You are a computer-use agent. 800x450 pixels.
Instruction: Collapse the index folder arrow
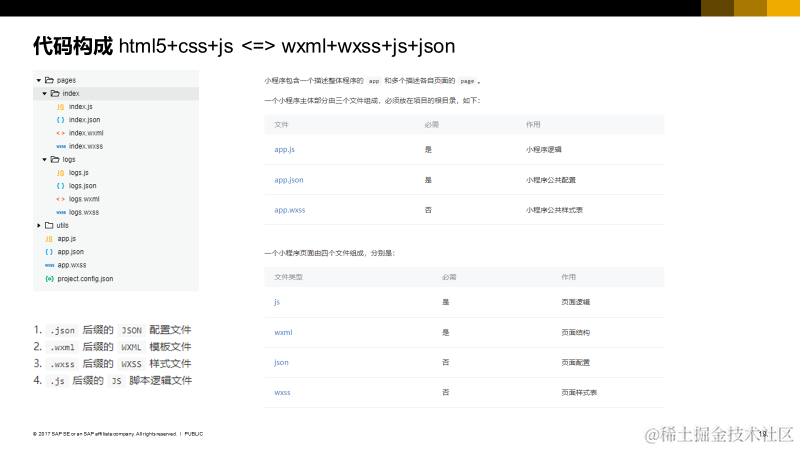point(44,93)
